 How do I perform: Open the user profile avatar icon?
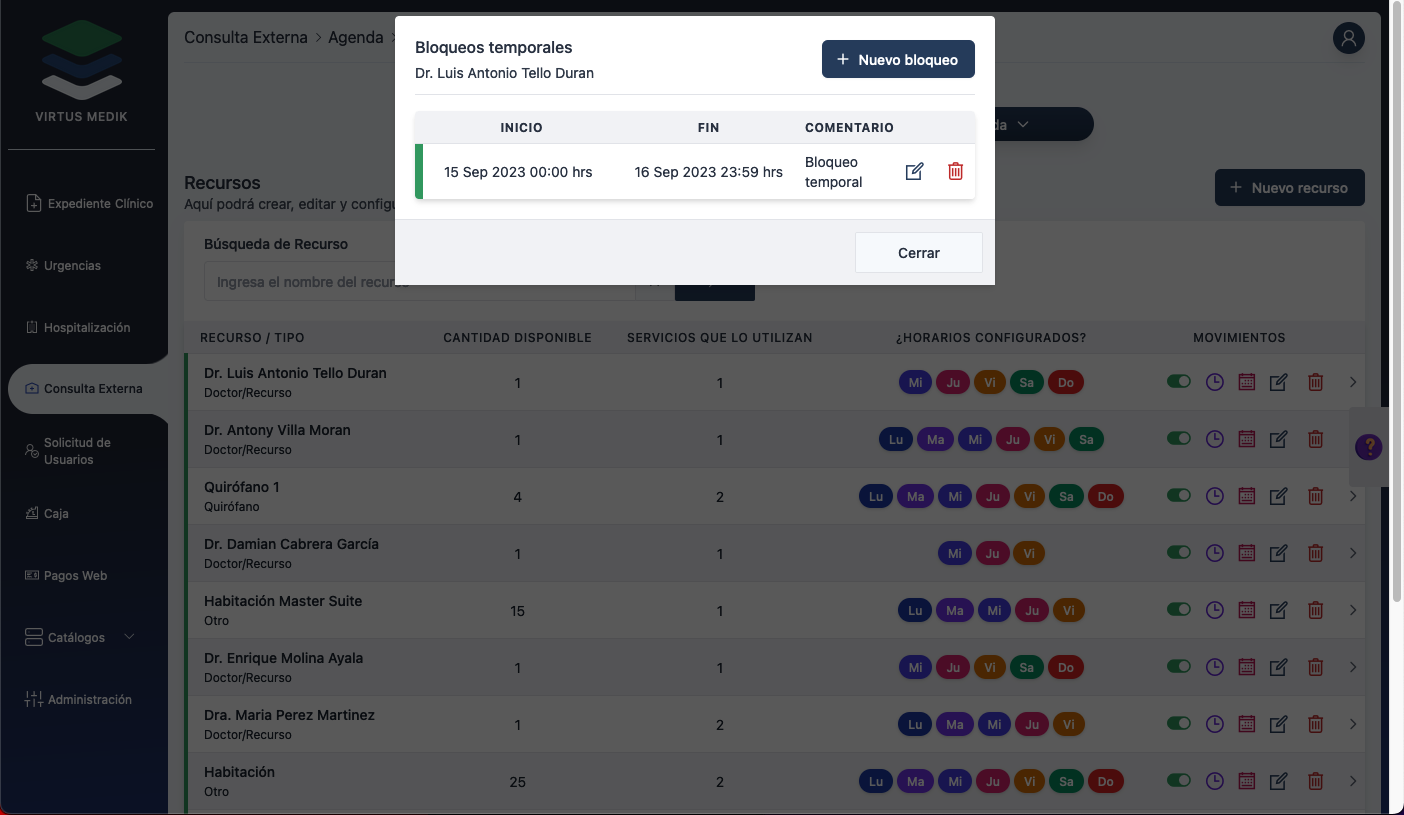pyautogui.click(x=1349, y=38)
